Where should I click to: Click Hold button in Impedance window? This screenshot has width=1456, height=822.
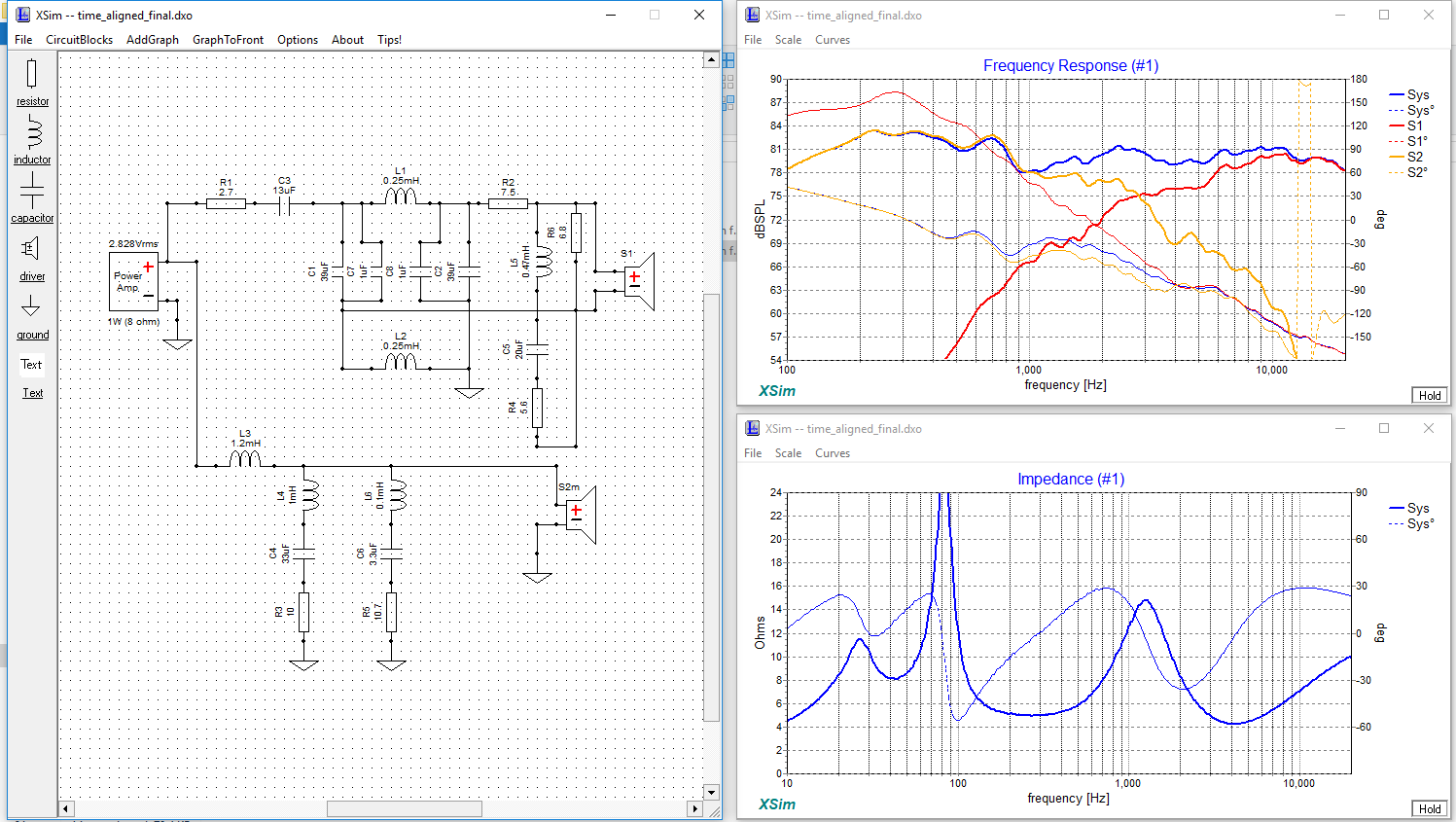pyautogui.click(x=1430, y=808)
